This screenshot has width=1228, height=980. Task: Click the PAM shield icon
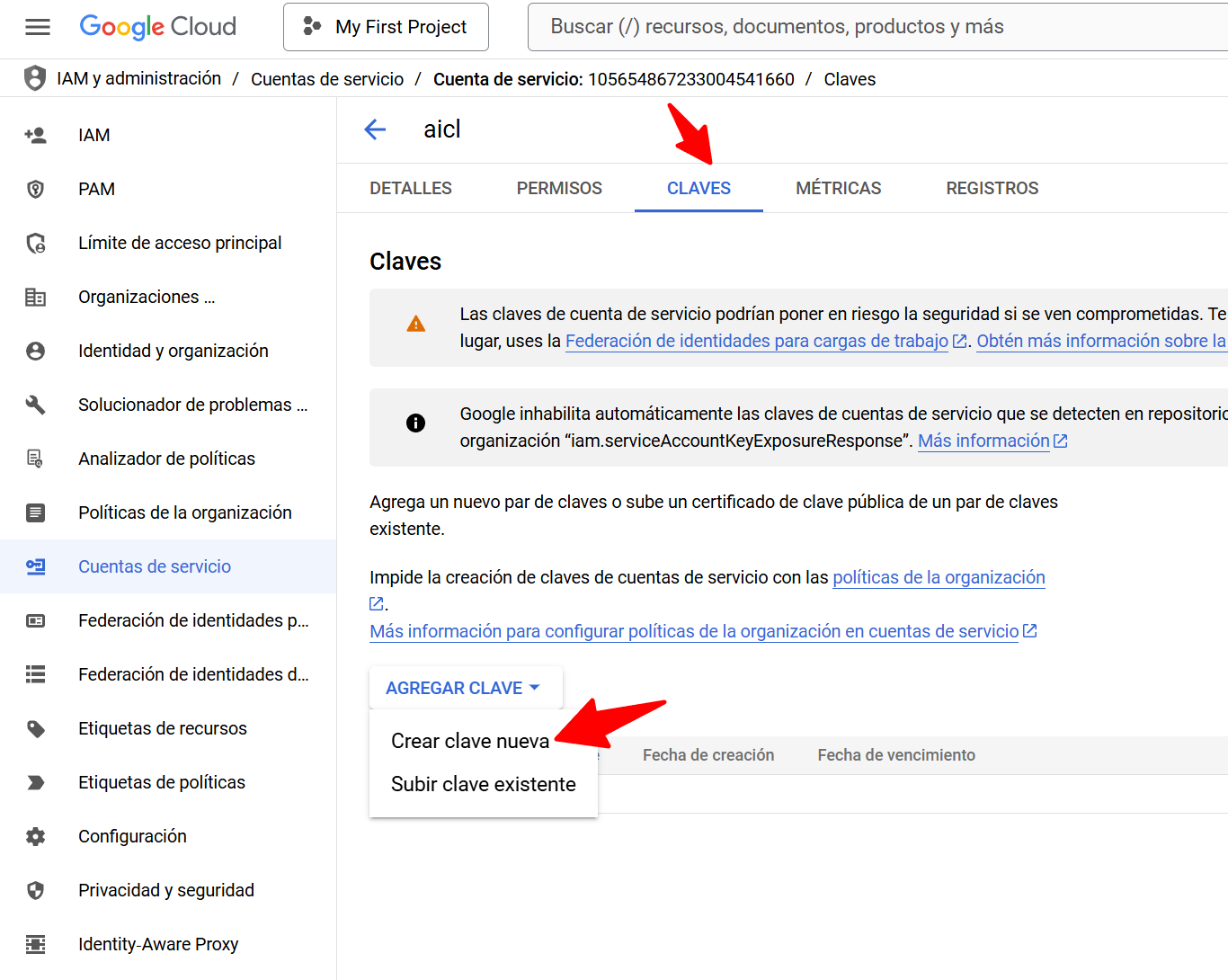(x=36, y=189)
